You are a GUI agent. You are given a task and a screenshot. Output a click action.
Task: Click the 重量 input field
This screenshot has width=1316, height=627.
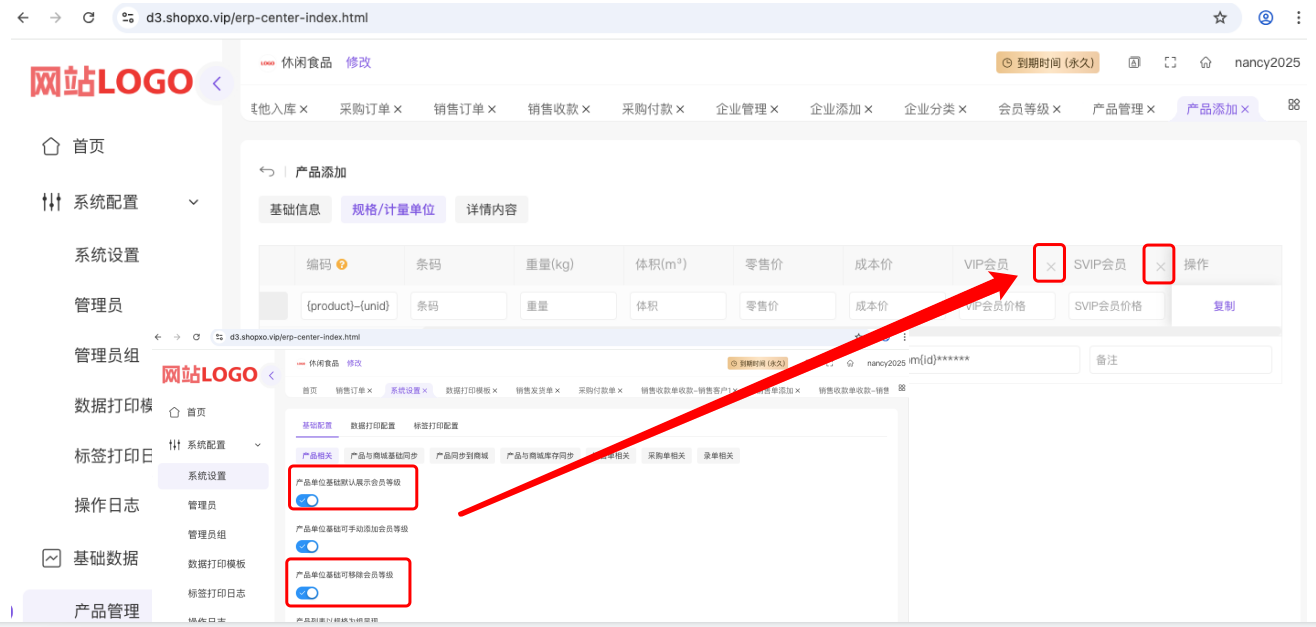568,306
